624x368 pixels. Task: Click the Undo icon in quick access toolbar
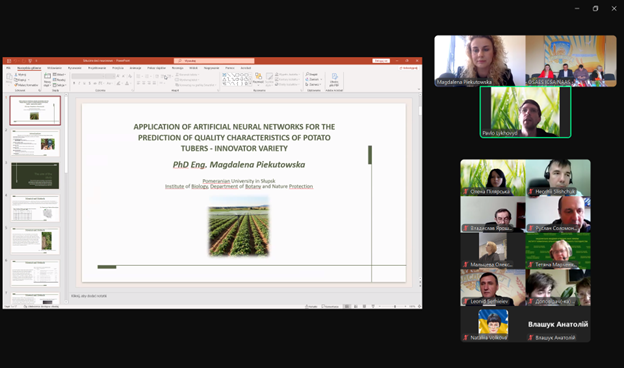pyautogui.click(x=16, y=61)
